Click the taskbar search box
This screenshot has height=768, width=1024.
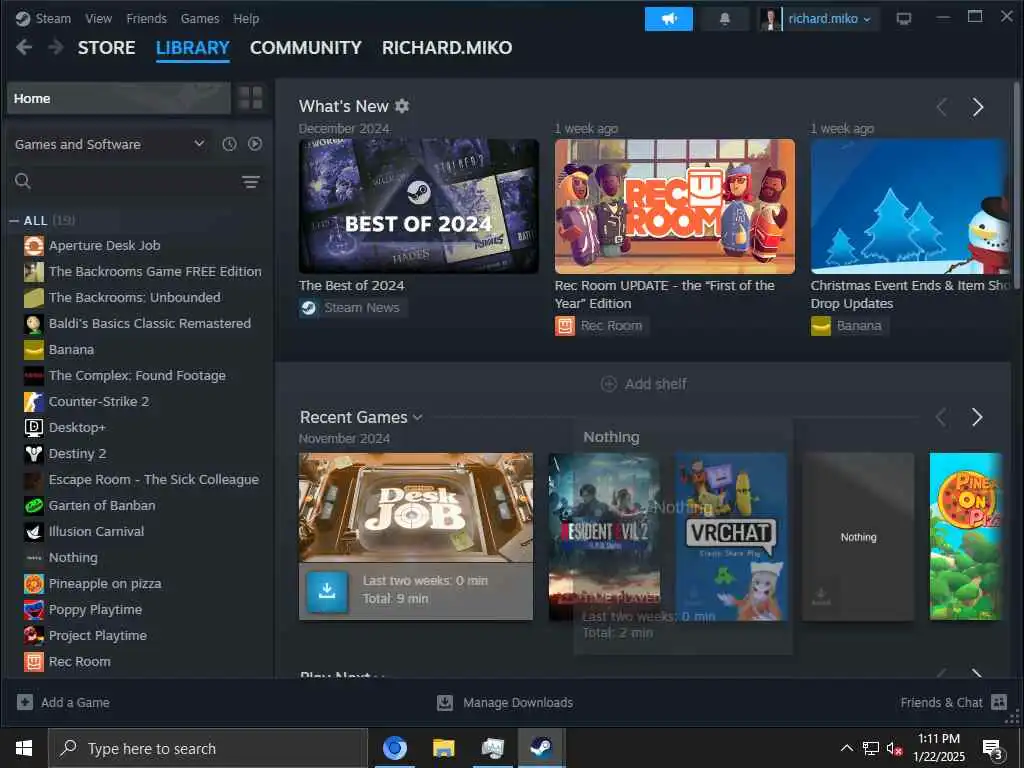pyautogui.click(x=208, y=748)
